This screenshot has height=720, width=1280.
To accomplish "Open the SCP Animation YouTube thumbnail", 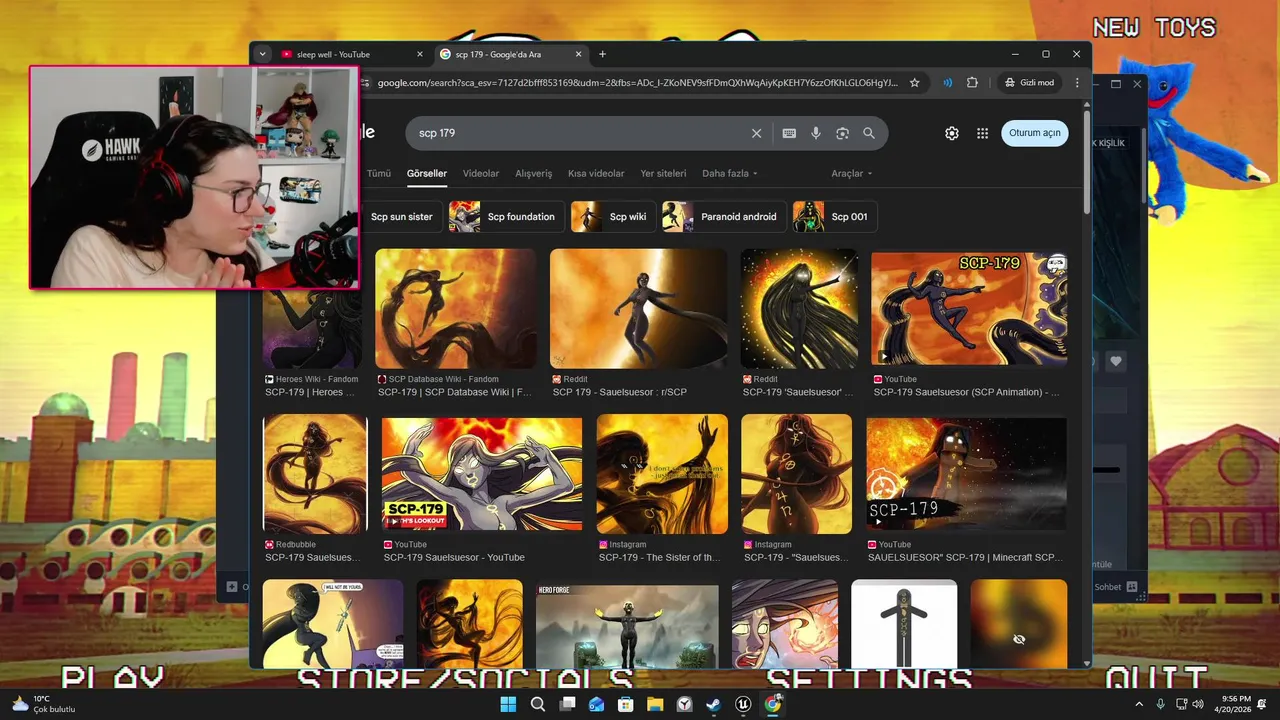I will coord(968,309).
